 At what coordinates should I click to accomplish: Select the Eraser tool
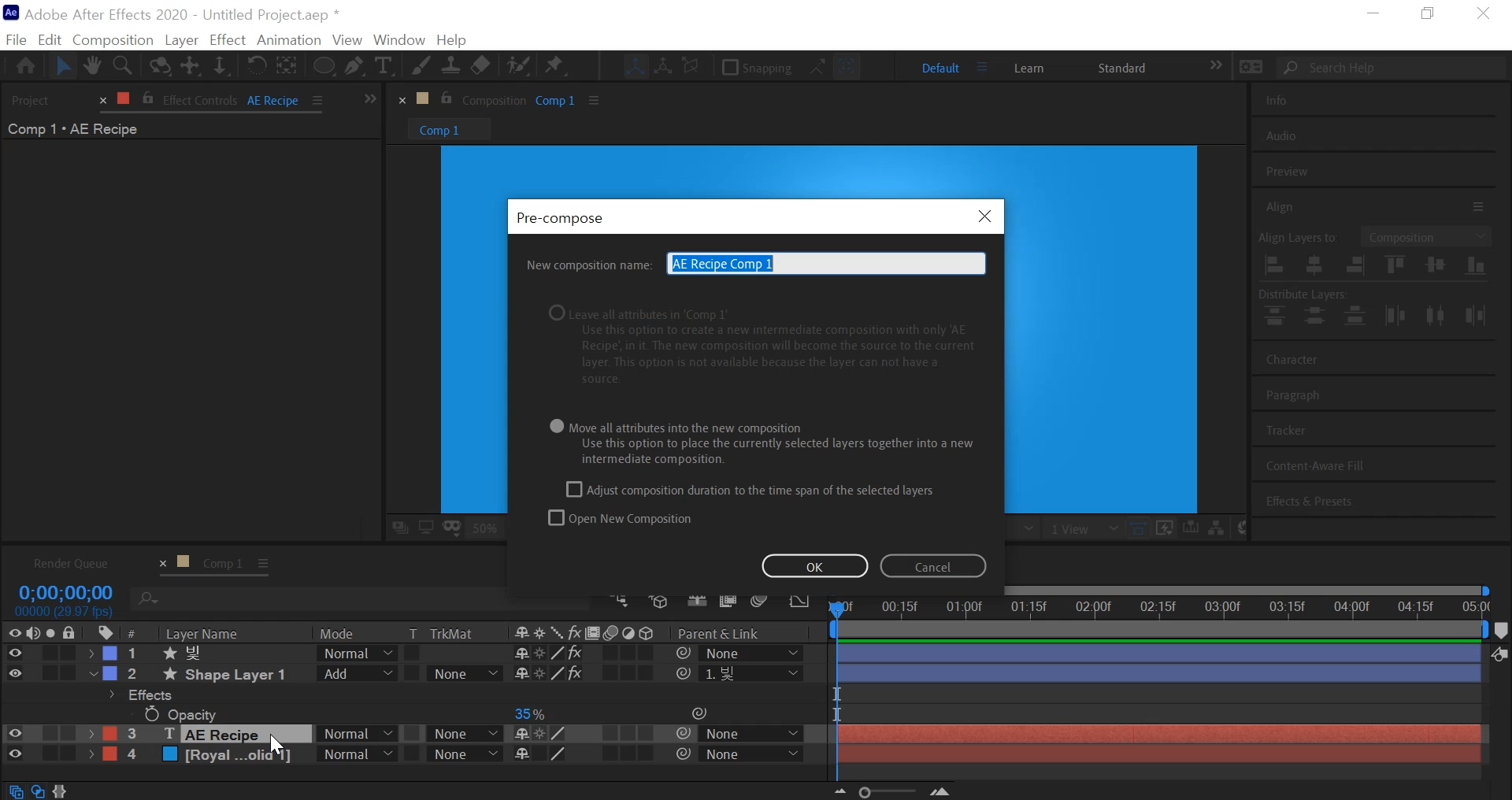click(x=481, y=67)
